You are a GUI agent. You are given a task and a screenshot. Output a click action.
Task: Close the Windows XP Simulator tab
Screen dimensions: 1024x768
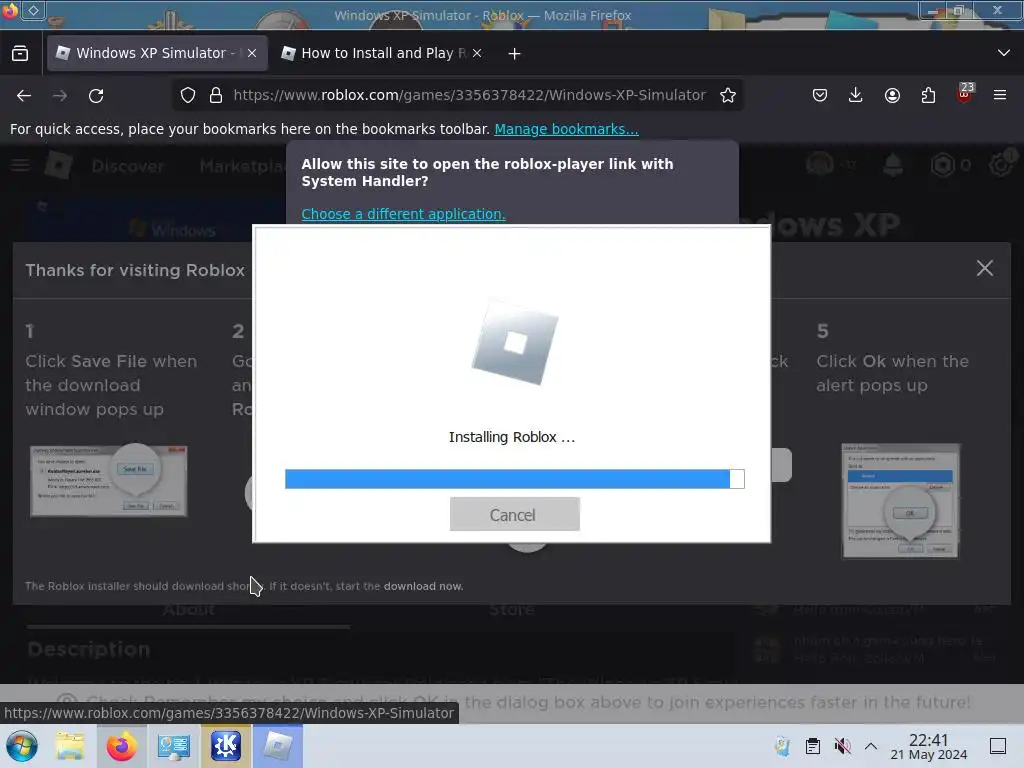click(x=252, y=53)
